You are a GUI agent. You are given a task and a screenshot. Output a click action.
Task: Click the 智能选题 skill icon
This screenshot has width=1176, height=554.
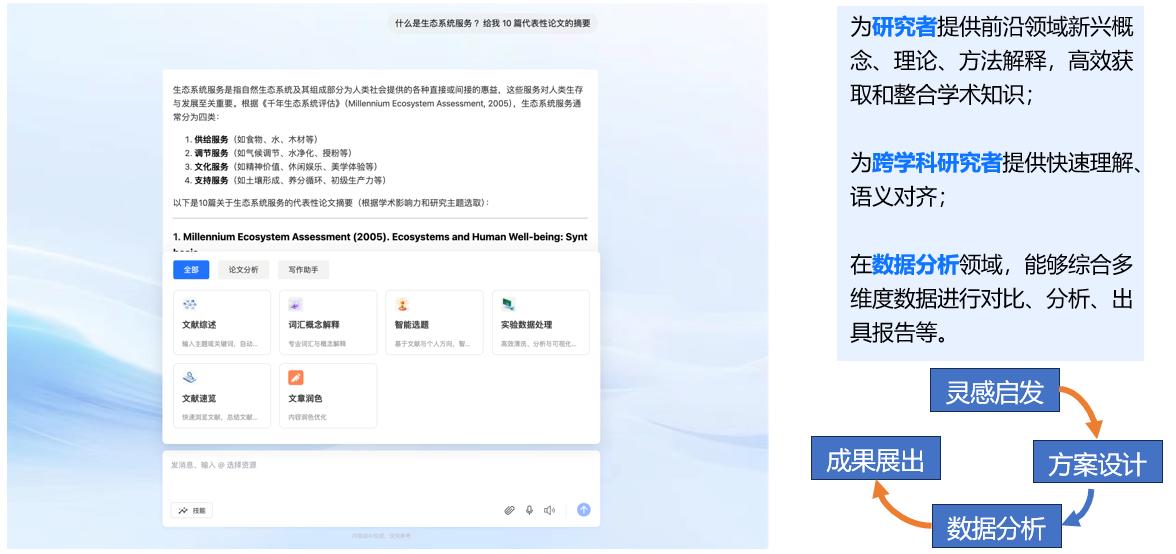(x=402, y=304)
